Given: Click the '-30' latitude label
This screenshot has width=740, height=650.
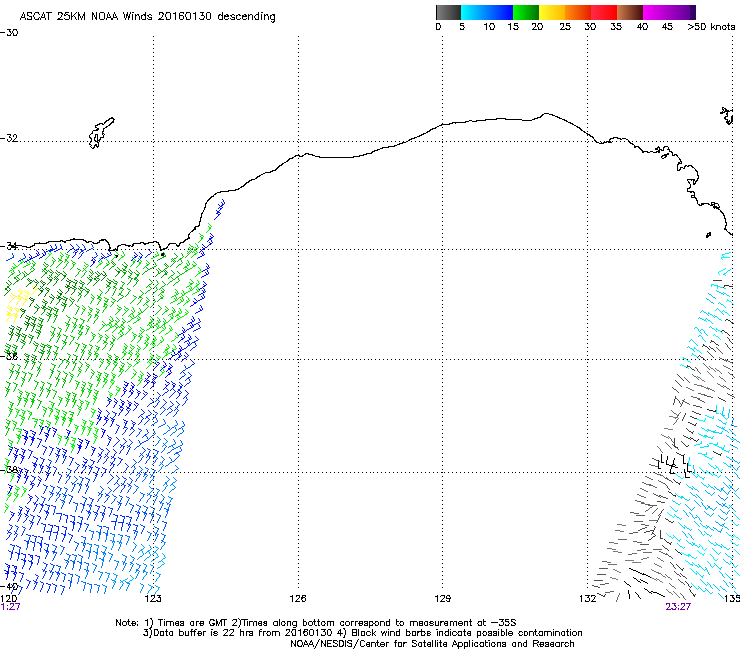Looking at the screenshot, I should (x=9, y=33).
